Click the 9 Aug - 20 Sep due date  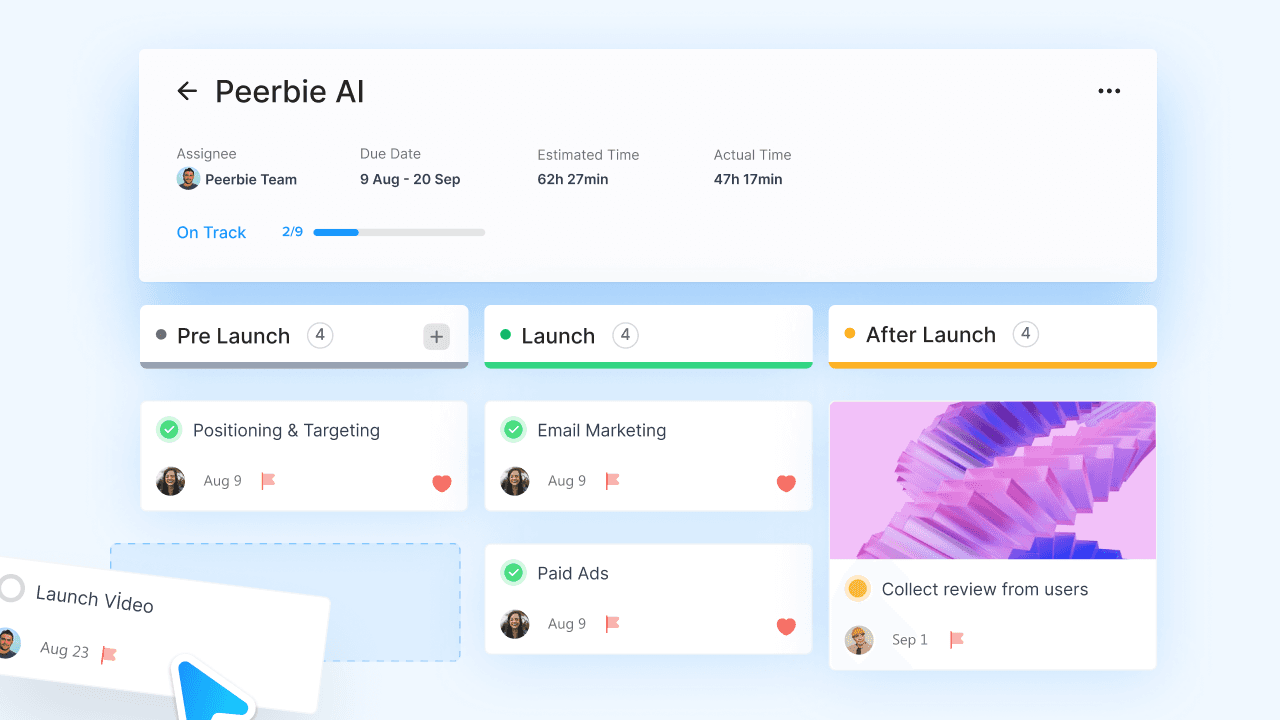[x=410, y=180]
